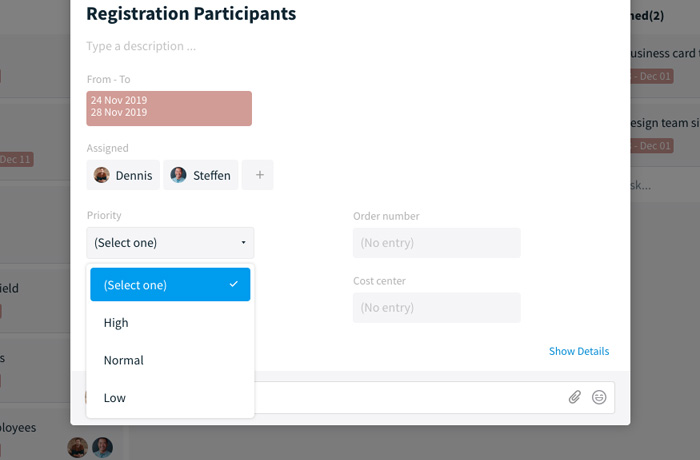The width and height of the screenshot is (700, 460).
Task: Click Dennis's avatar in Assigned
Action: (x=102, y=175)
